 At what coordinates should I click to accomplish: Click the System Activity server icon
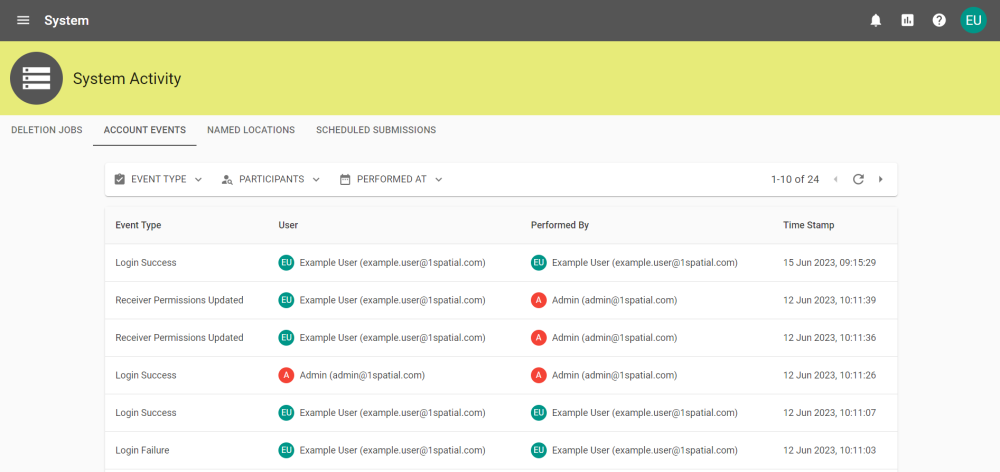[x=36, y=78]
